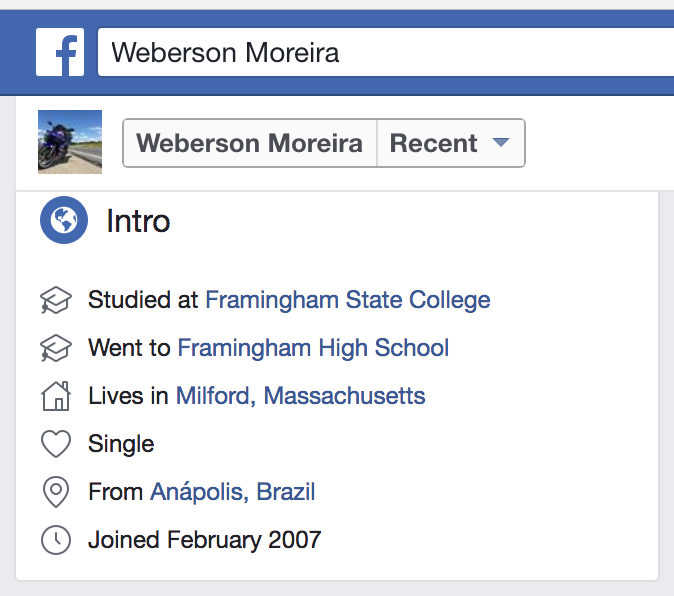Click the search field containing Weberson Moreira

tap(385, 52)
